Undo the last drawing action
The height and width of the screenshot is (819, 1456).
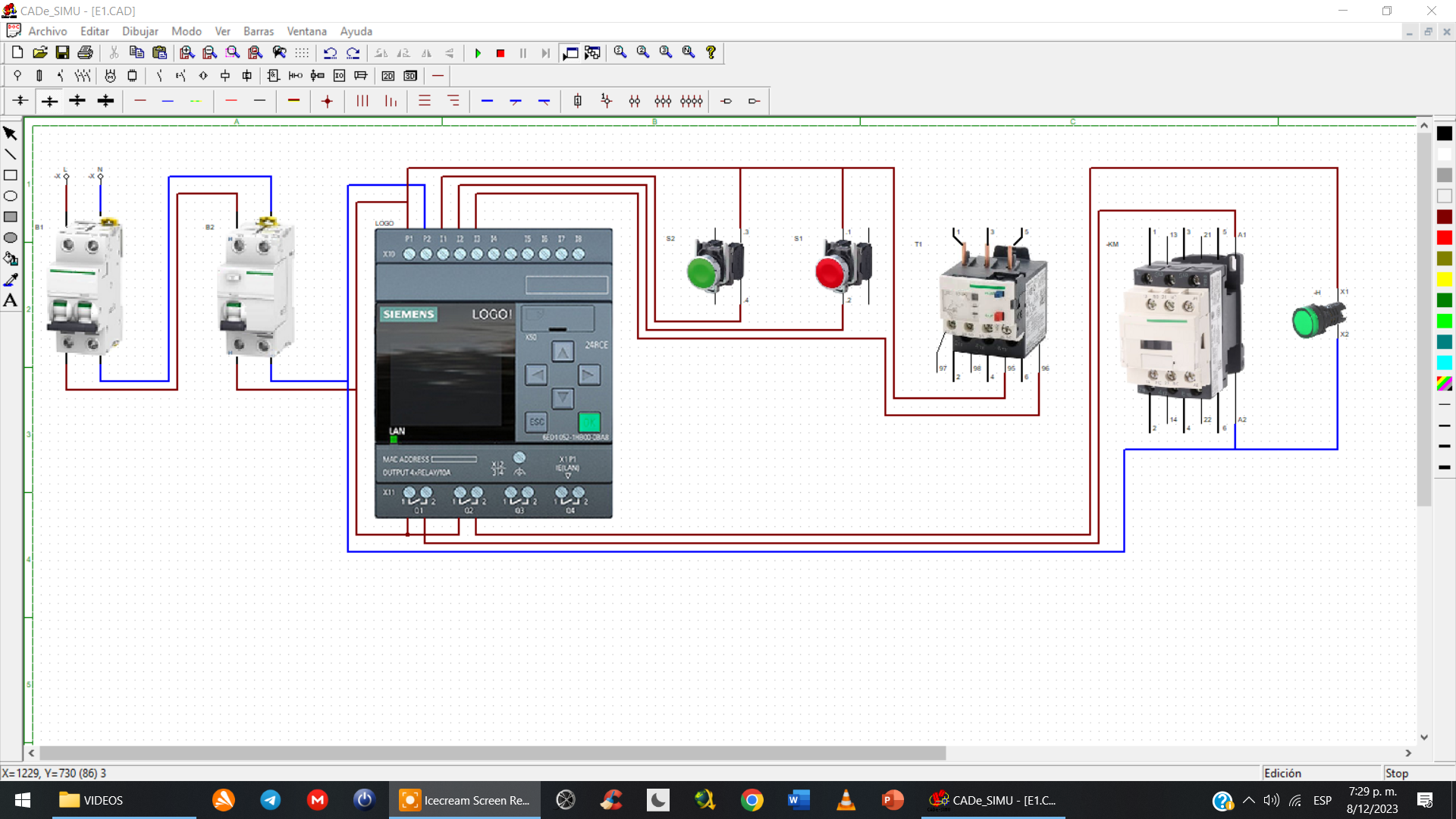coord(331,53)
